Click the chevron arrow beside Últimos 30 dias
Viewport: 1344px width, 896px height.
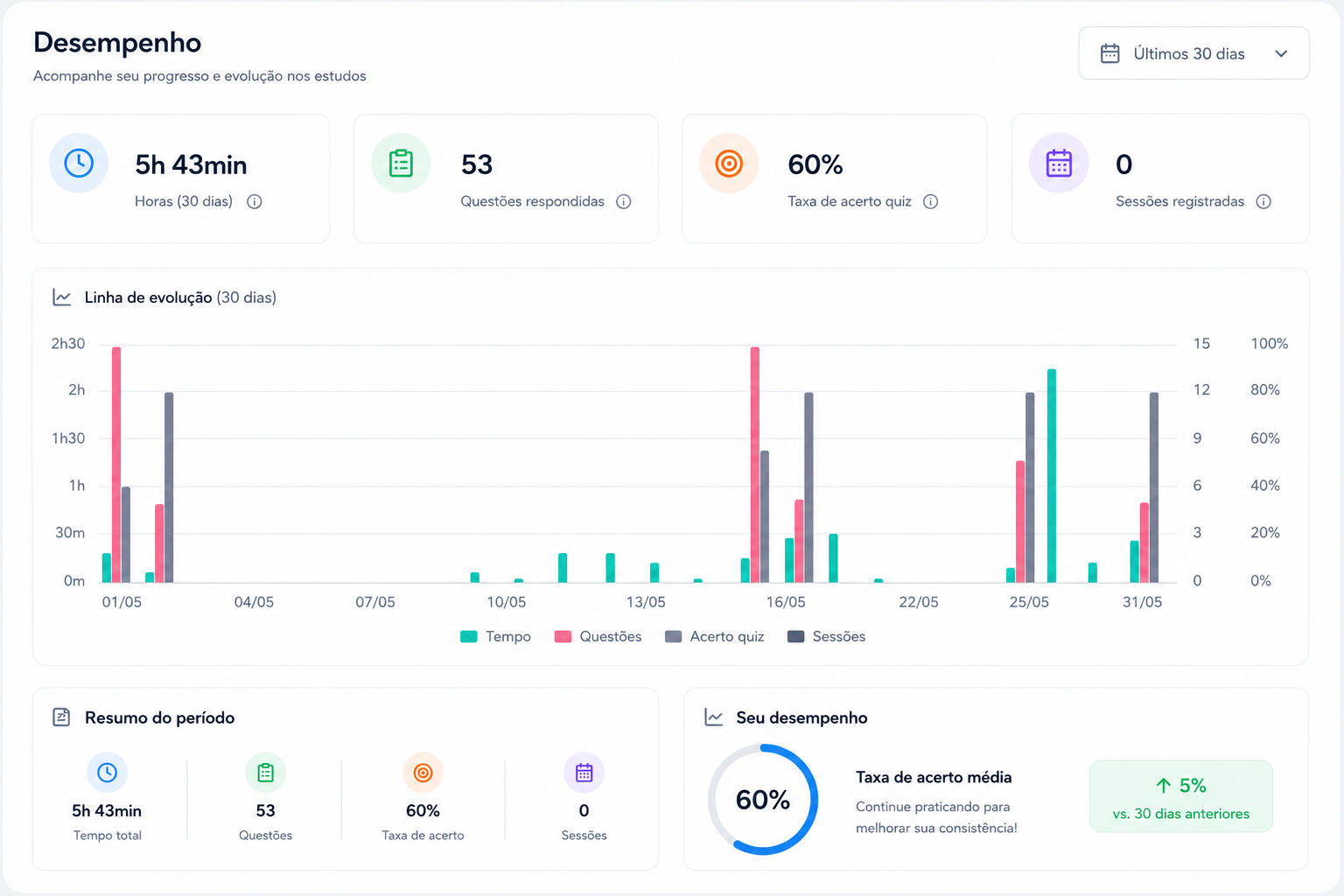pos(1281,53)
